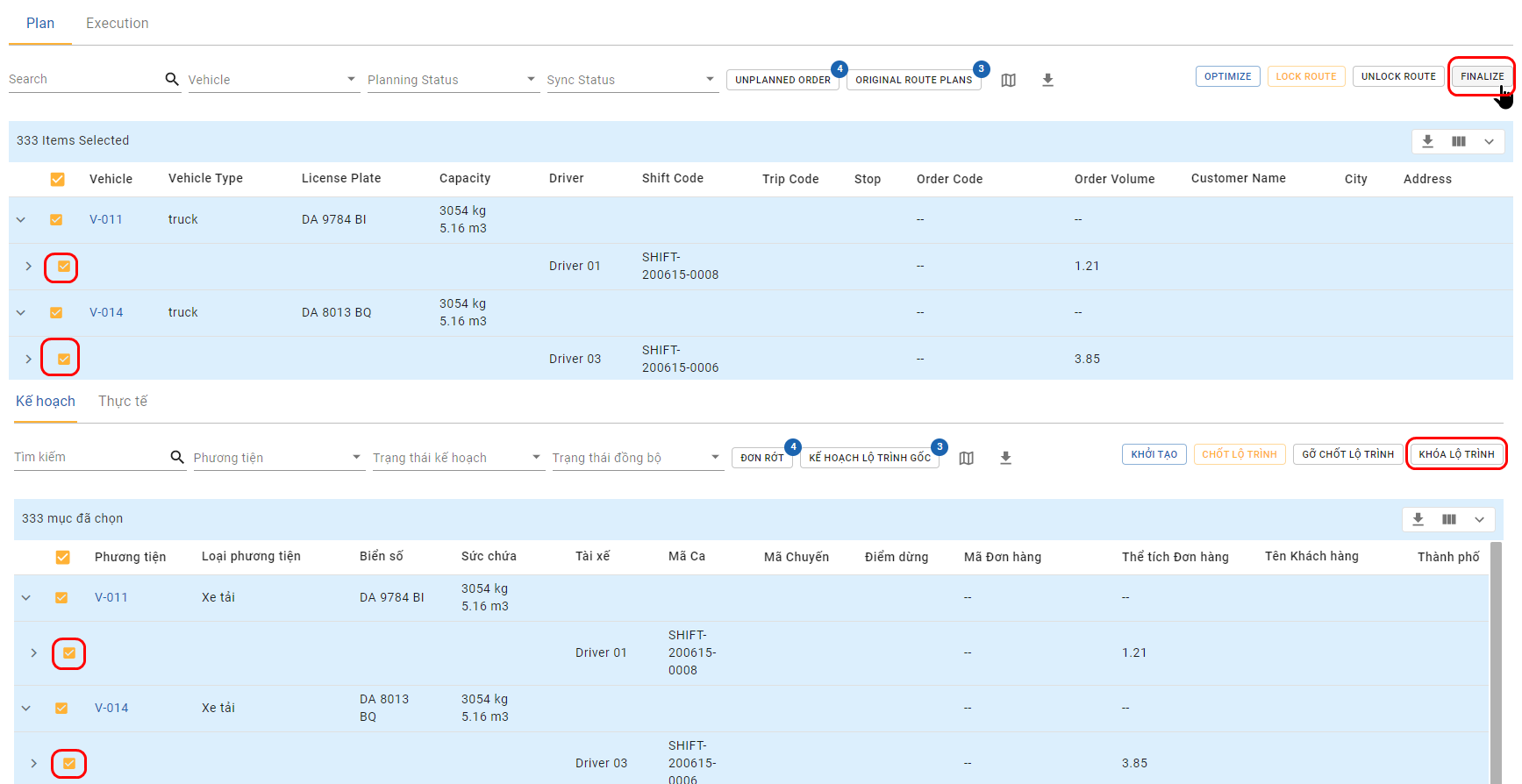The height and width of the screenshot is (784, 1522).
Task: Toggle select-all checkbox in Vehicle header row
Action: [x=58, y=179]
